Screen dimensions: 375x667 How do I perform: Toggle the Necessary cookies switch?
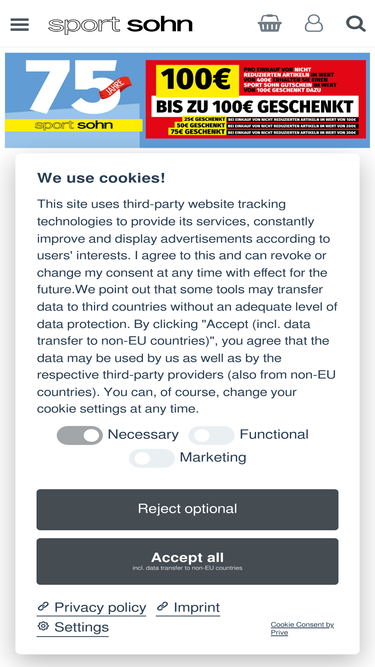coord(80,435)
